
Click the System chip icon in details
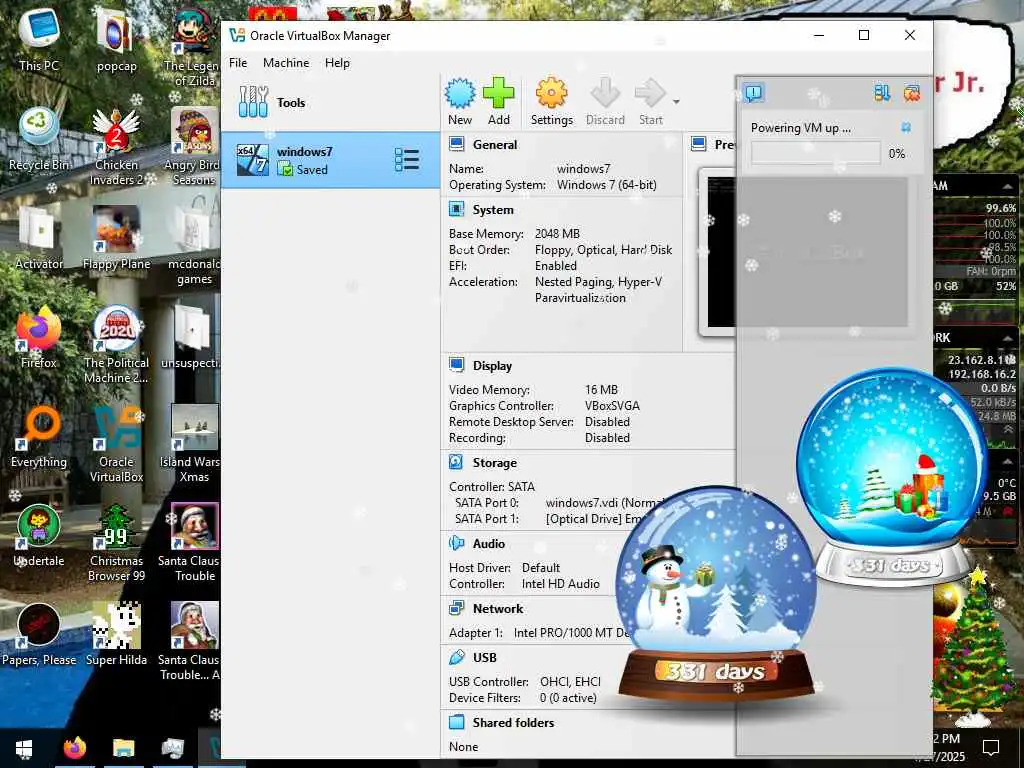tap(456, 209)
